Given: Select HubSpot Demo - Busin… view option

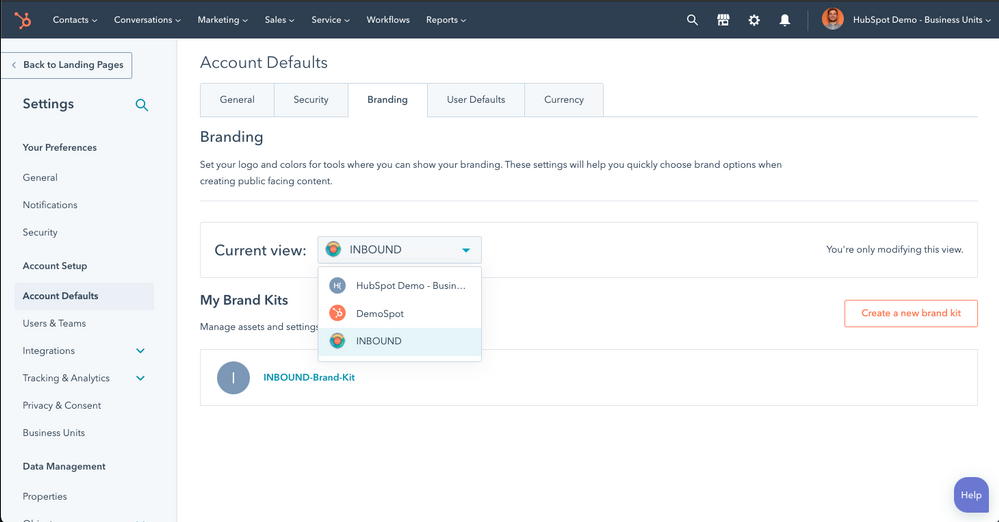Looking at the screenshot, I should click(399, 286).
